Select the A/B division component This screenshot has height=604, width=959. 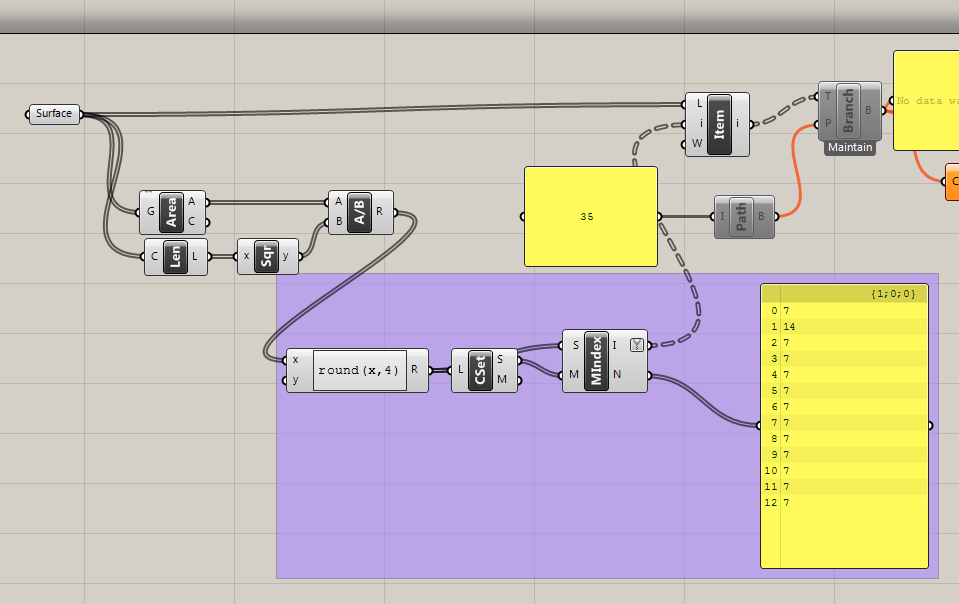click(x=359, y=212)
